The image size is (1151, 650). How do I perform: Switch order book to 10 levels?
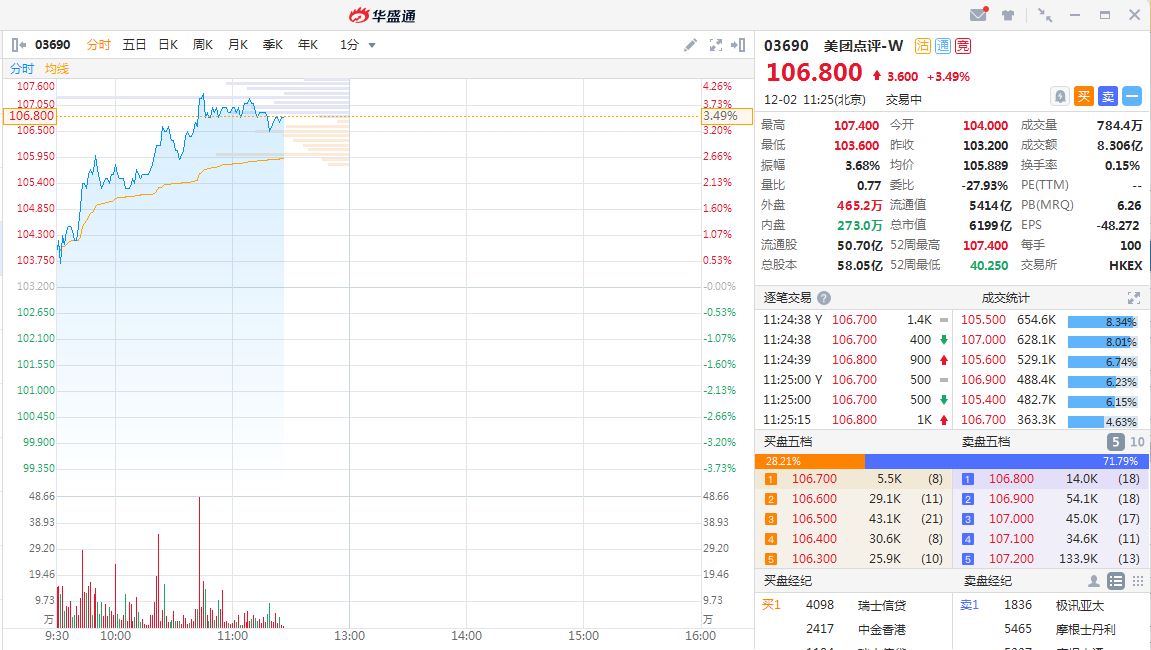coord(1137,442)
